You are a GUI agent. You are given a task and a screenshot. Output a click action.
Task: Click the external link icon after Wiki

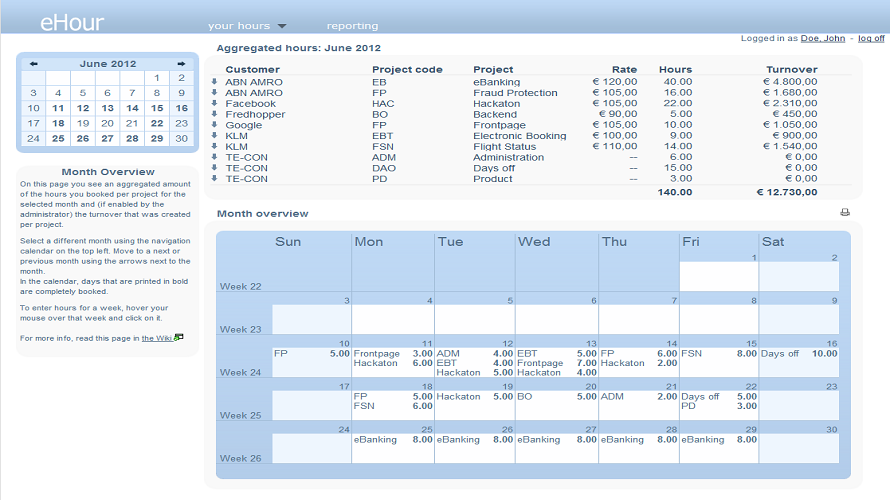pos(179,337)
